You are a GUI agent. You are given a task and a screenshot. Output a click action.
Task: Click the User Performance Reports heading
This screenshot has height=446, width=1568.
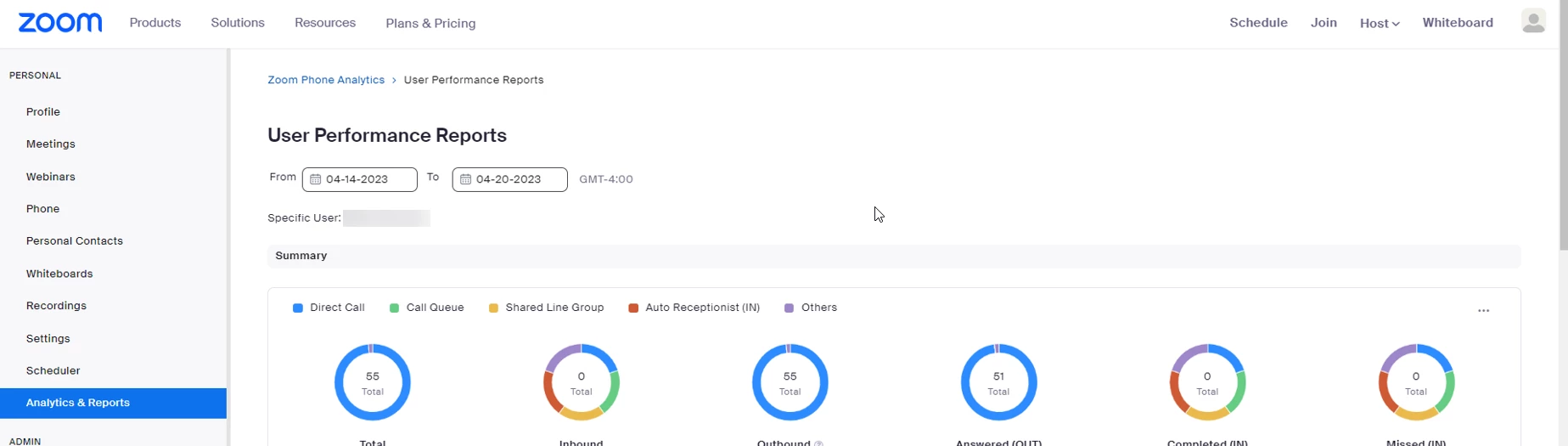387,135
